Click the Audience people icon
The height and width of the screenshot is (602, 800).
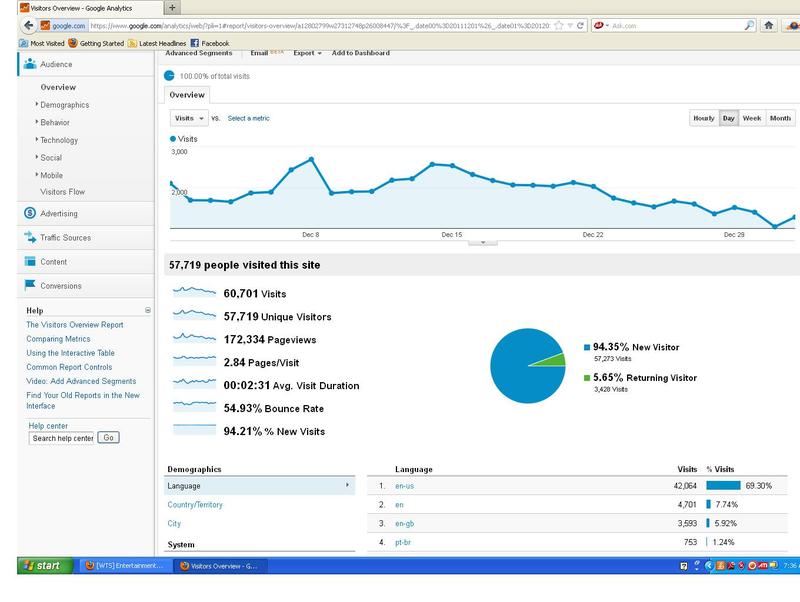tap(30, 64)
